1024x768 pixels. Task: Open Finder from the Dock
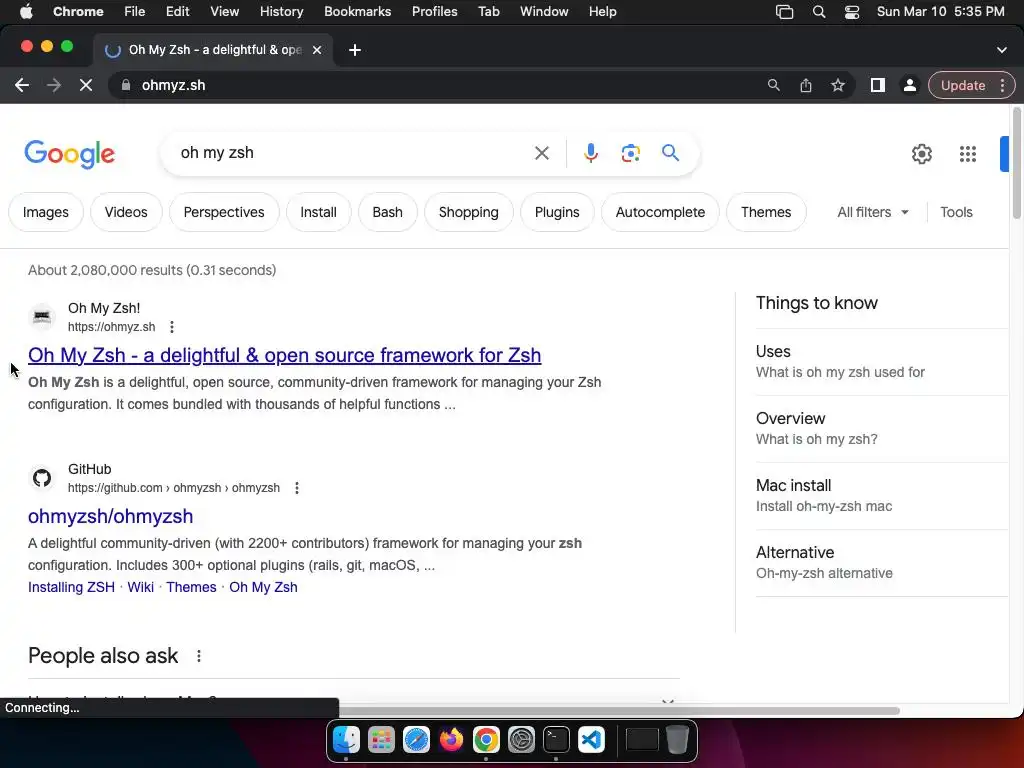click(x=346, y=740)
